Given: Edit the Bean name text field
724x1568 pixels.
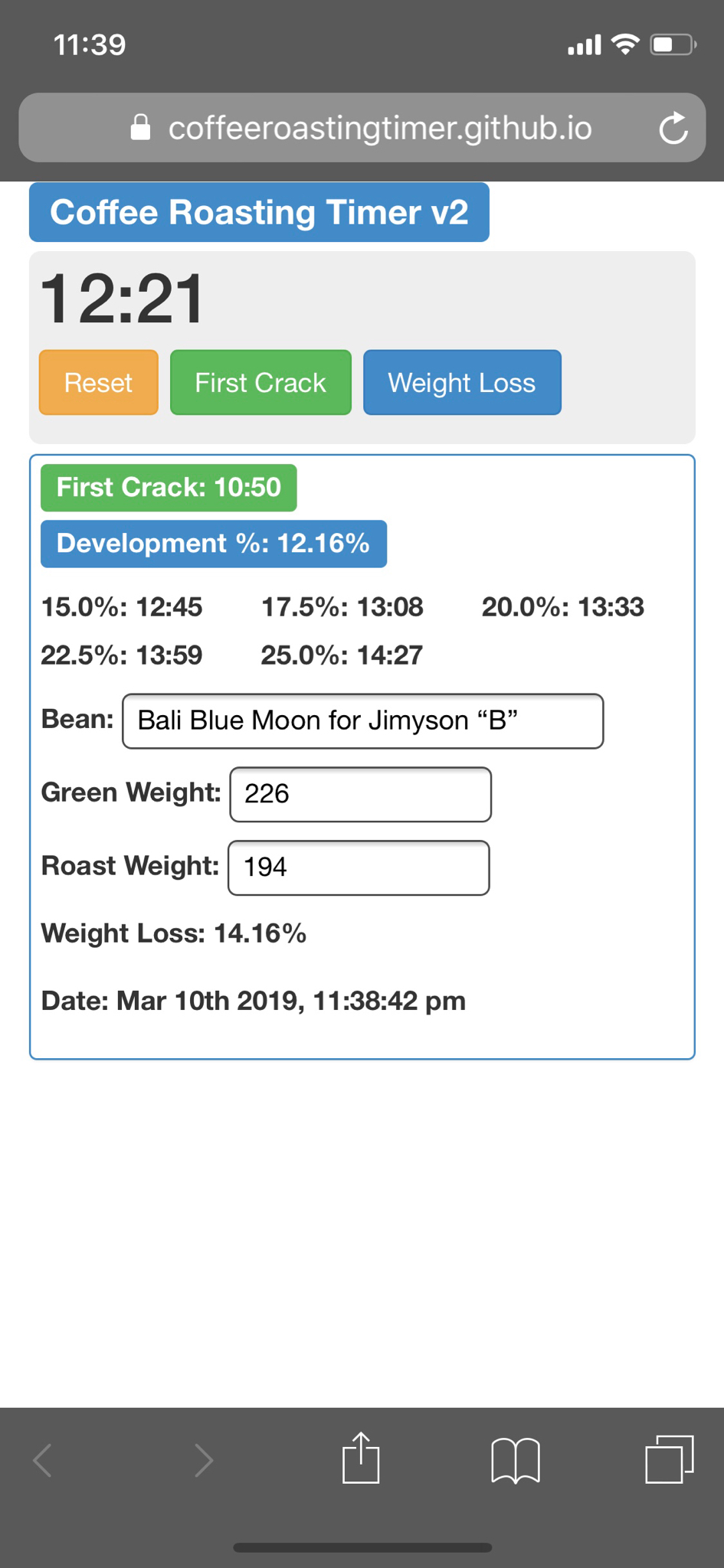Looking at the screenshot, I should (363, 721).
